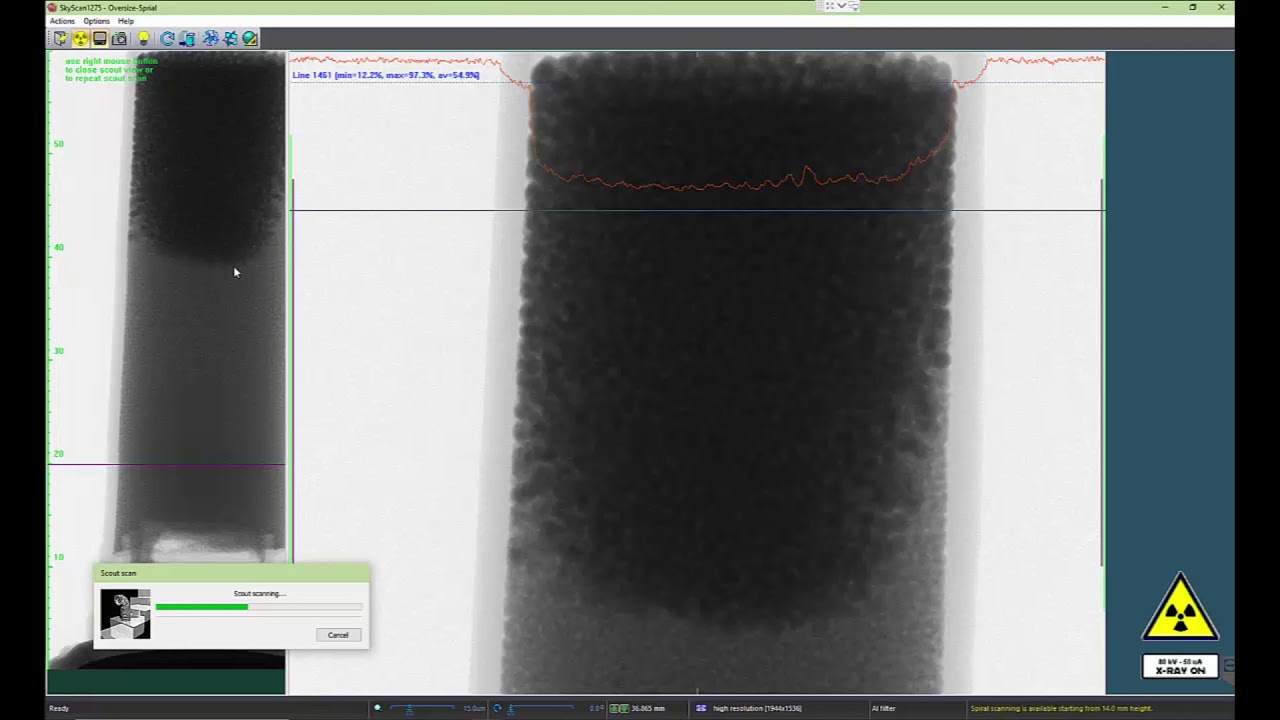1280x720 pixels.
Task: Click the 50 mark on scout height scale
Action: click(x=58, y=144)
